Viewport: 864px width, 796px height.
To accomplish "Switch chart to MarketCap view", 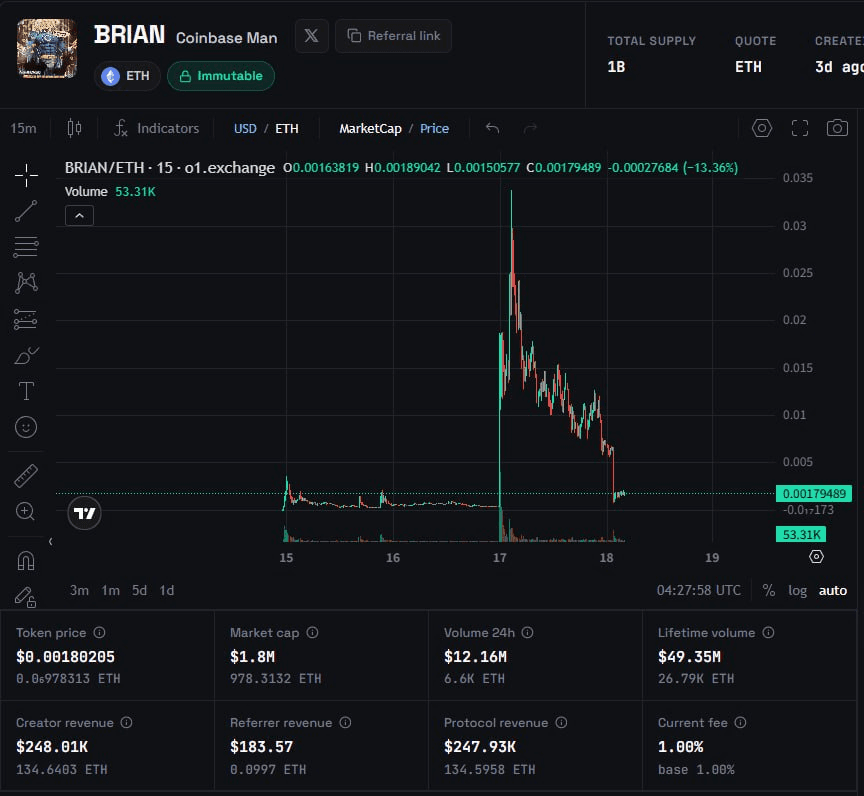I will point(370,128).
